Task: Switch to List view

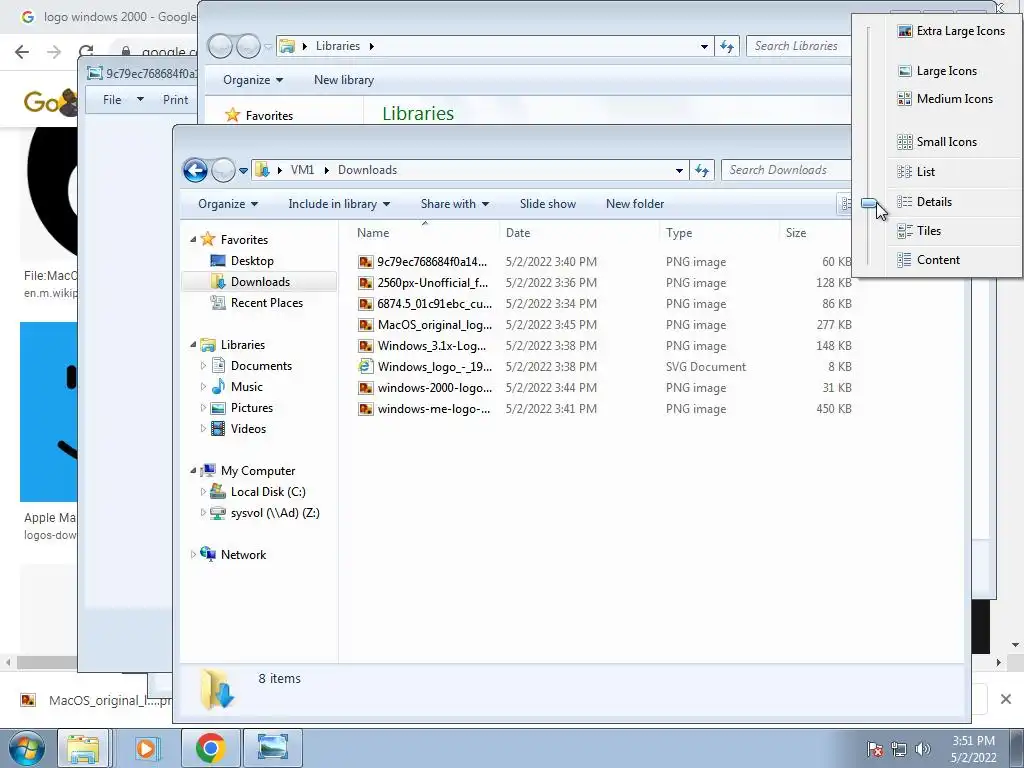Action: [917, 172]
